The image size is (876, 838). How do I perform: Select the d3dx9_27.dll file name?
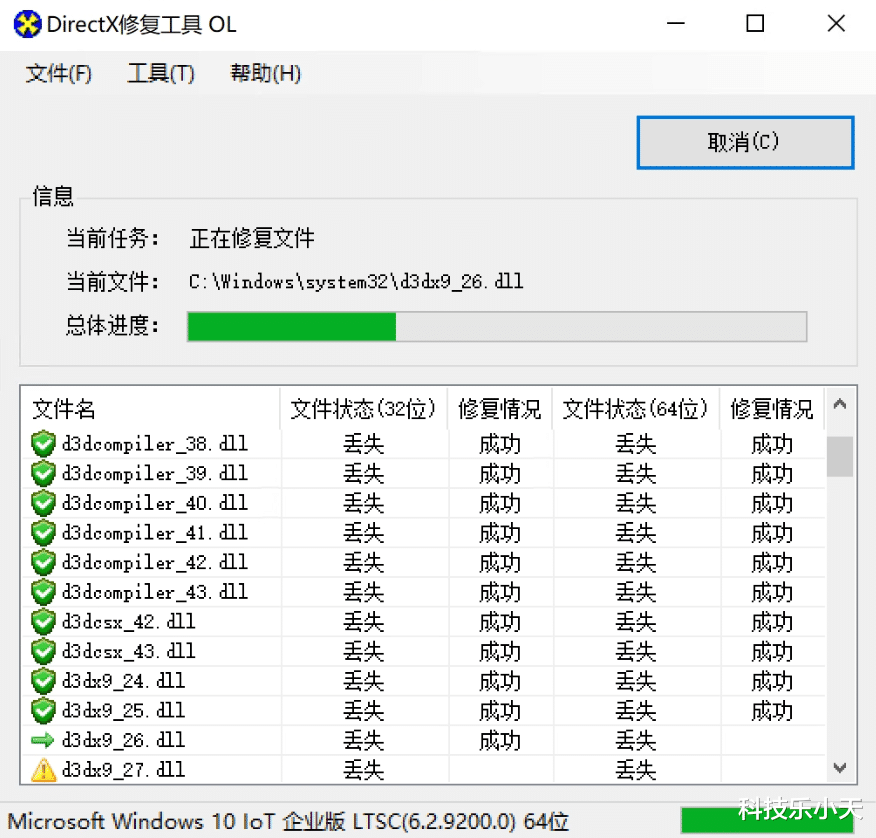point(123,770)
